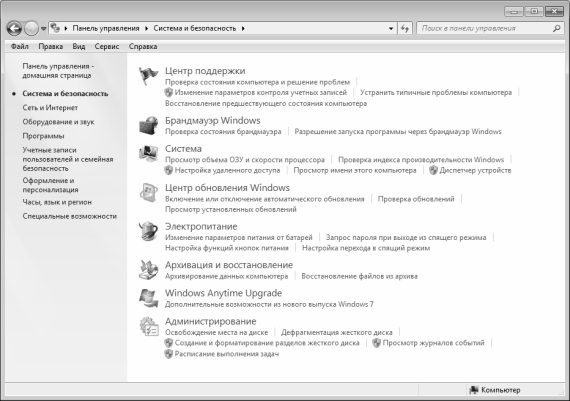
Task: Expand breadcrumb arrow after Панель управления
Action: pos(146,28)
